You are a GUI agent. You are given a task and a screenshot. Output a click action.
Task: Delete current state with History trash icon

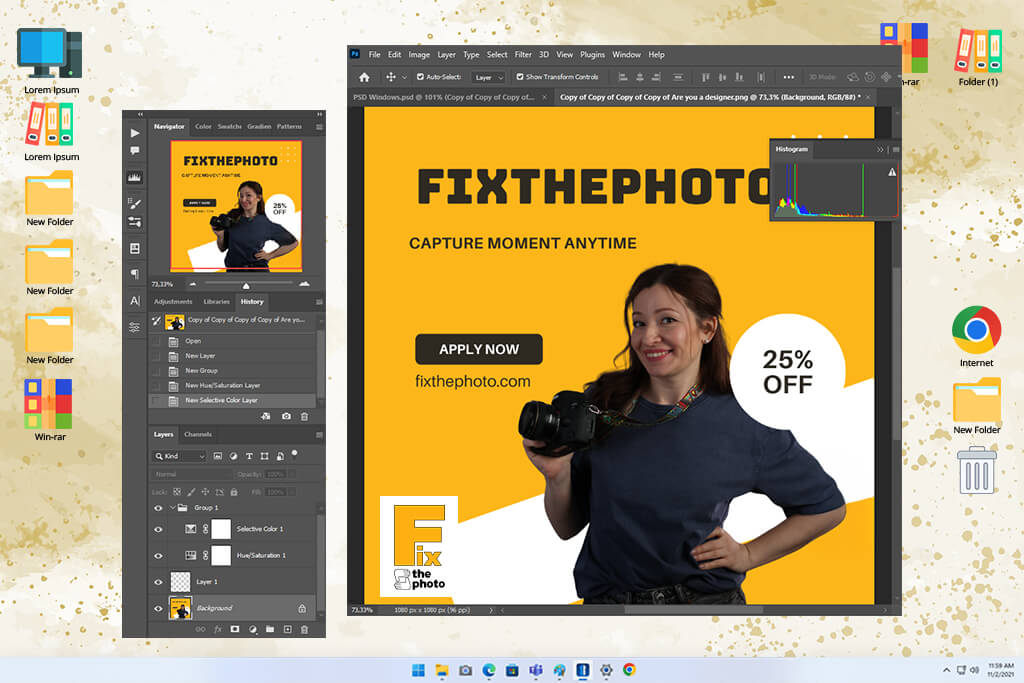point(304,416)
